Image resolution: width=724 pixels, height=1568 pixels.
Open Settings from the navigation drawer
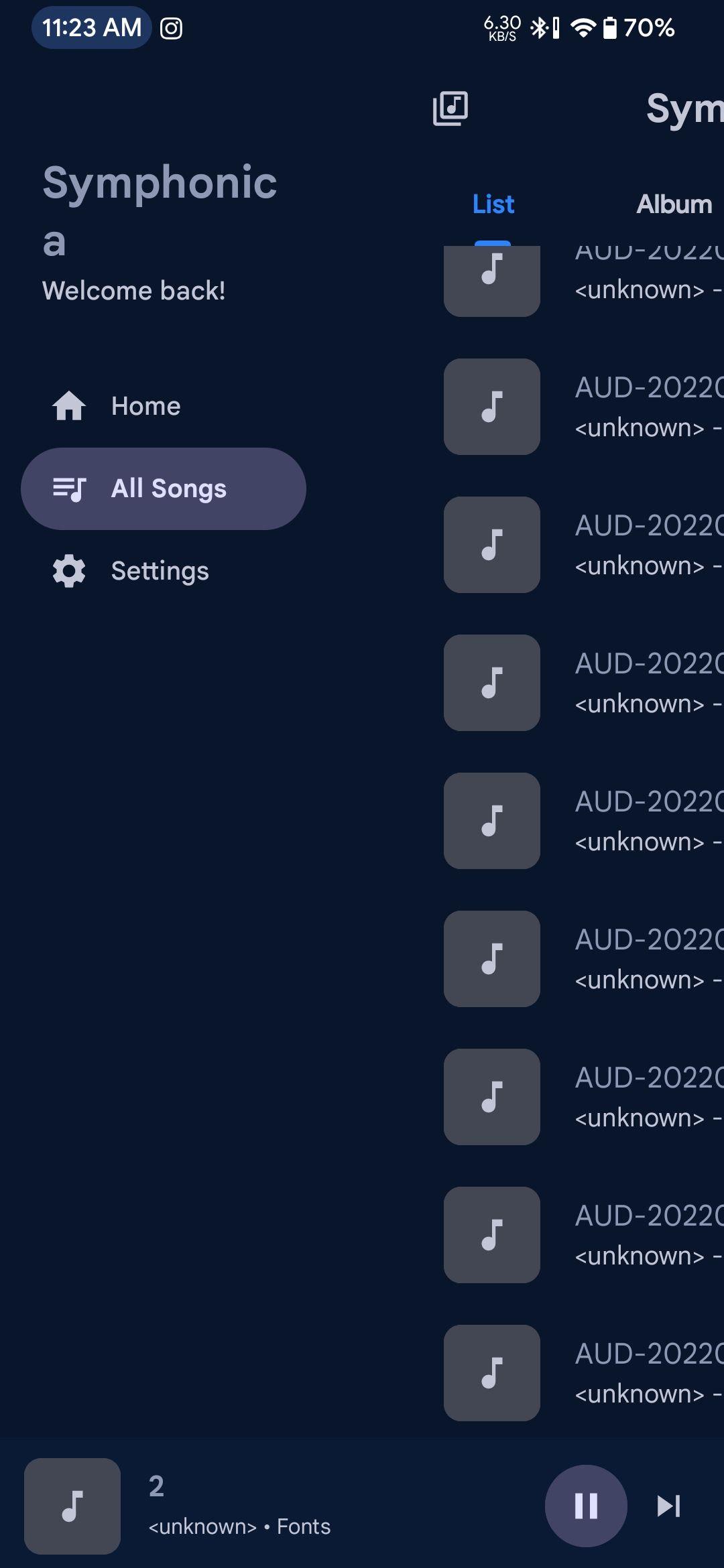[x=164, y=571]
